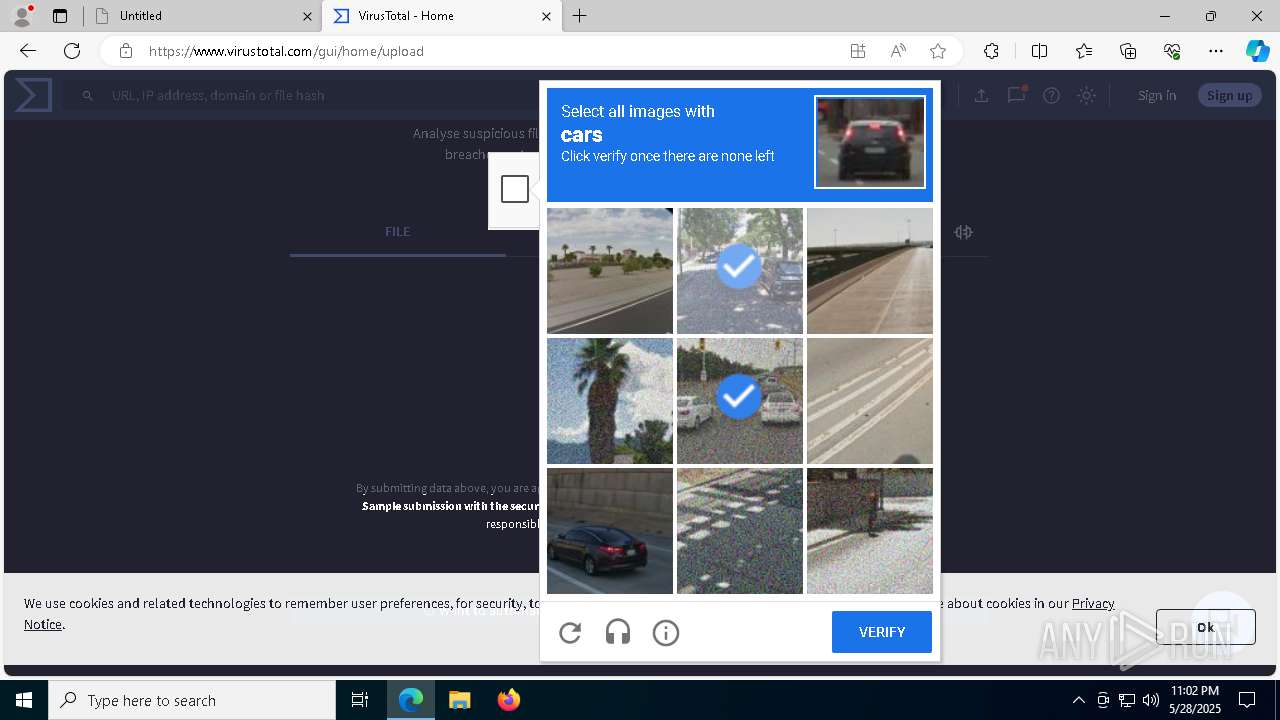The image size is (1280, 720).
Task: Open Task View on taskbar
Action: [x=360, y=700]
